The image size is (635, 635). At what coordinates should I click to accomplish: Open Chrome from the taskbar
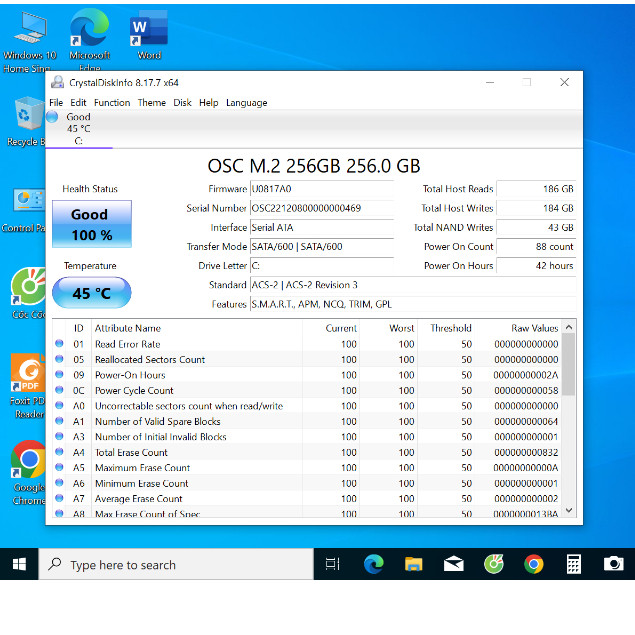(534, 564)
